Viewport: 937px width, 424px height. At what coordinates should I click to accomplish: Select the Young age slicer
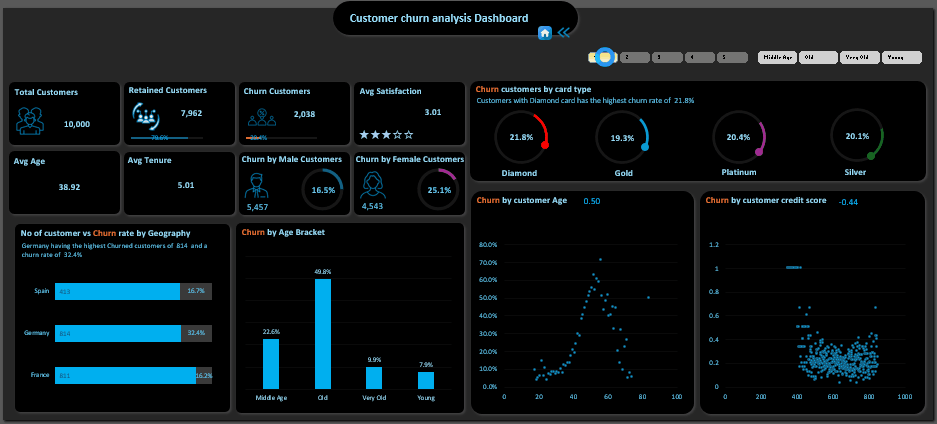pos(900,58)
